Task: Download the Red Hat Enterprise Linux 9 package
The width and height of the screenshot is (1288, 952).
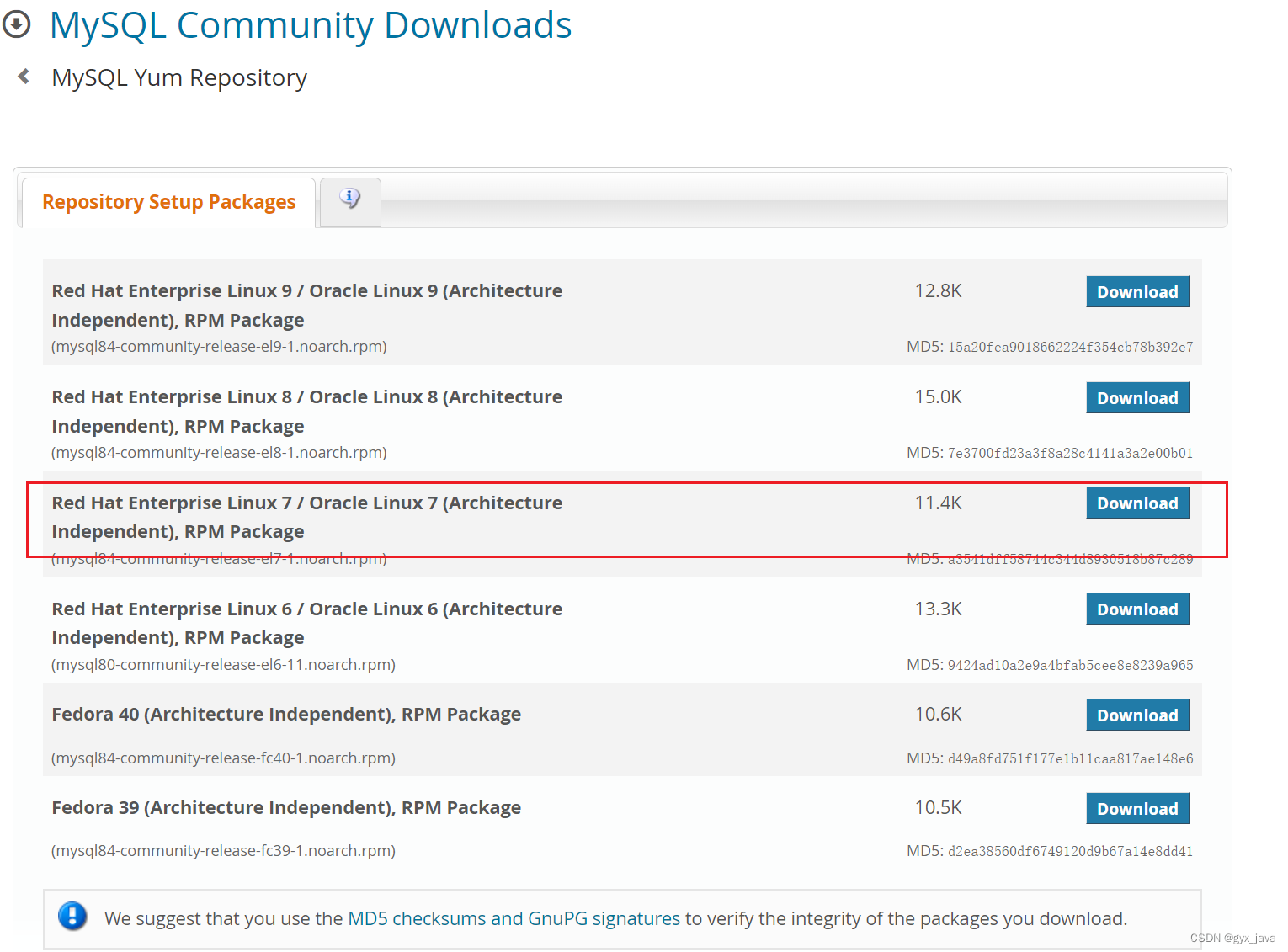Action: (x=1137, y=291)
